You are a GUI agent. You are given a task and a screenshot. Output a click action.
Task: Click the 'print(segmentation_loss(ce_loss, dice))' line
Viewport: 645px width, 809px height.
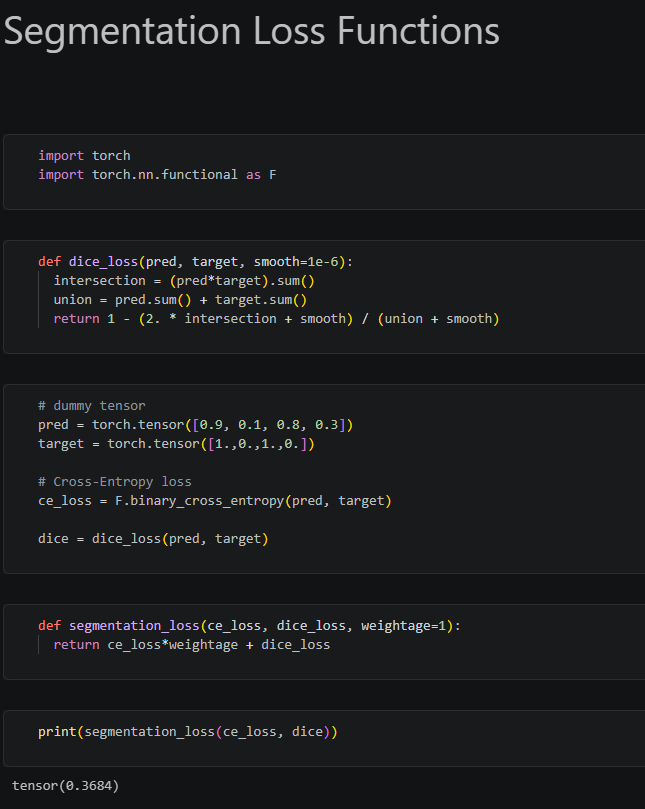pyautogui.click(x=188, y=732)
